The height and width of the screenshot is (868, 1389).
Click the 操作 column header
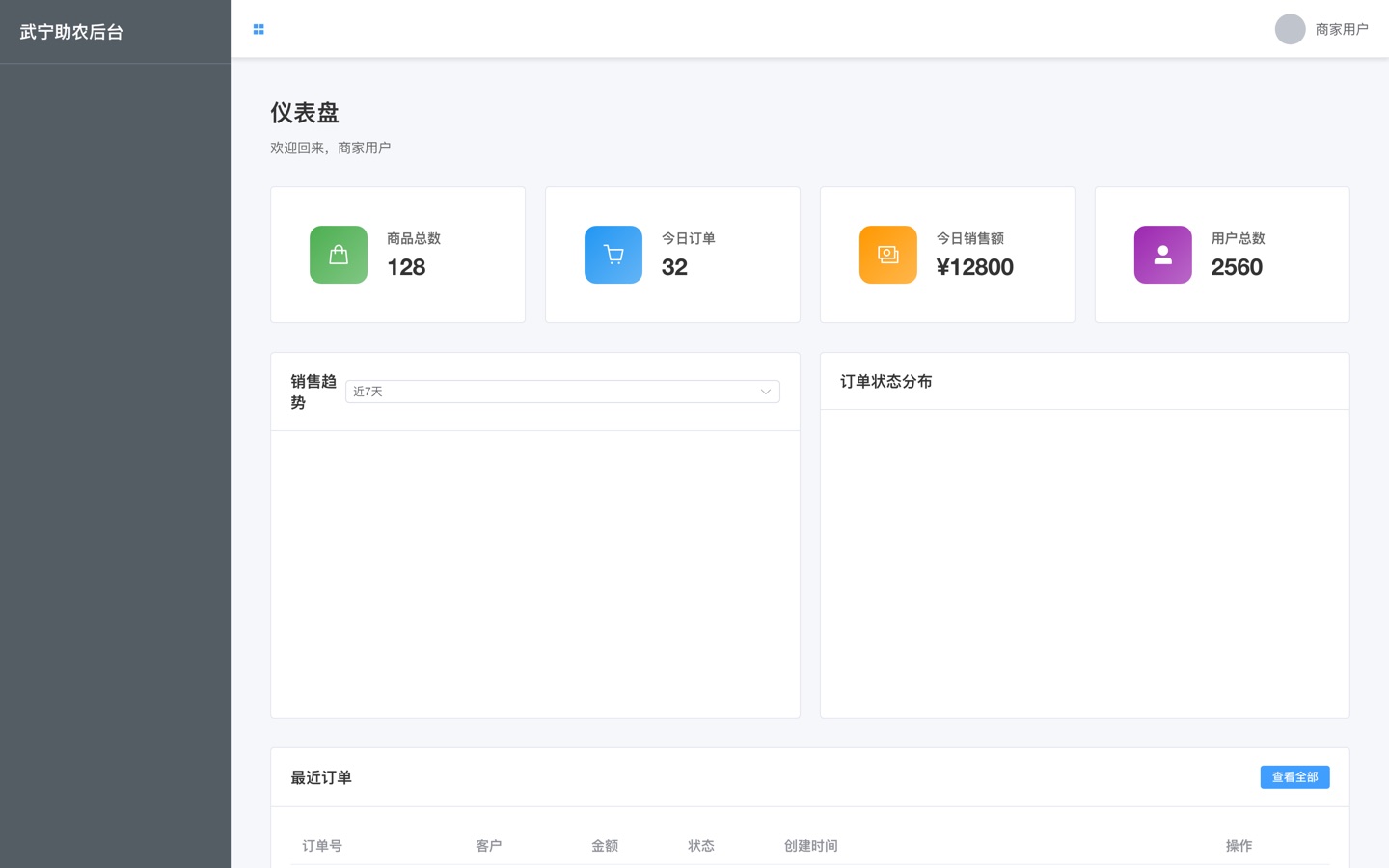pos(1239,846)
